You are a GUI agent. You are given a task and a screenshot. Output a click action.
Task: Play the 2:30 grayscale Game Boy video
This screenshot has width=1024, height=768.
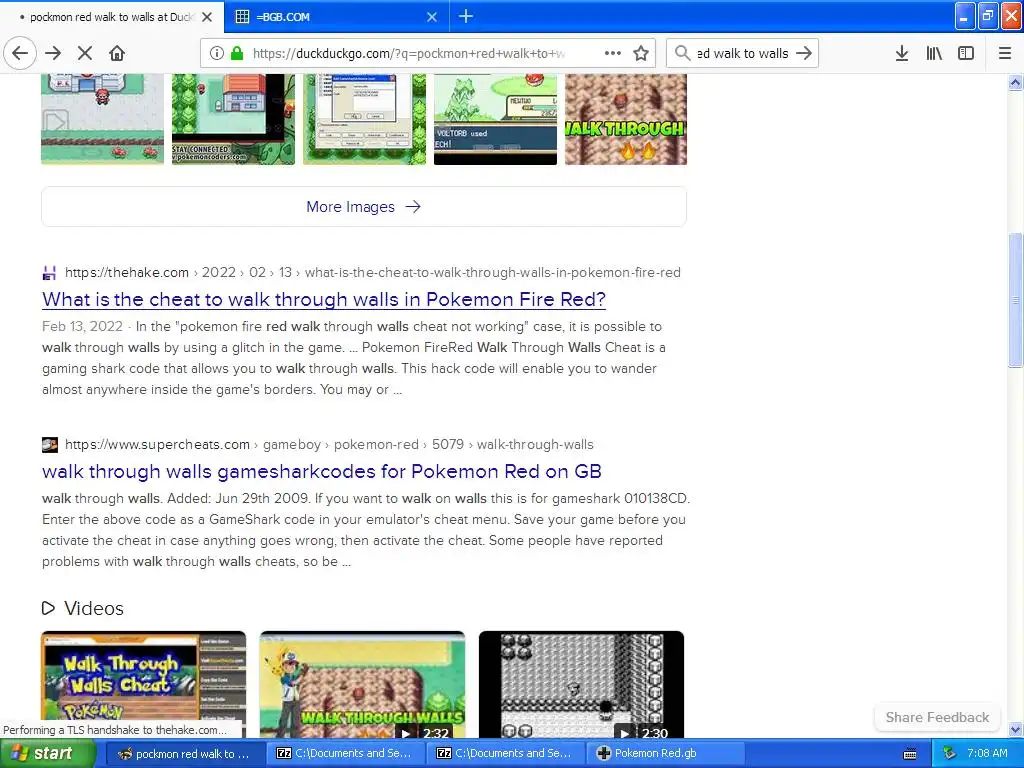pyautogui.click(x=581, y=684)
